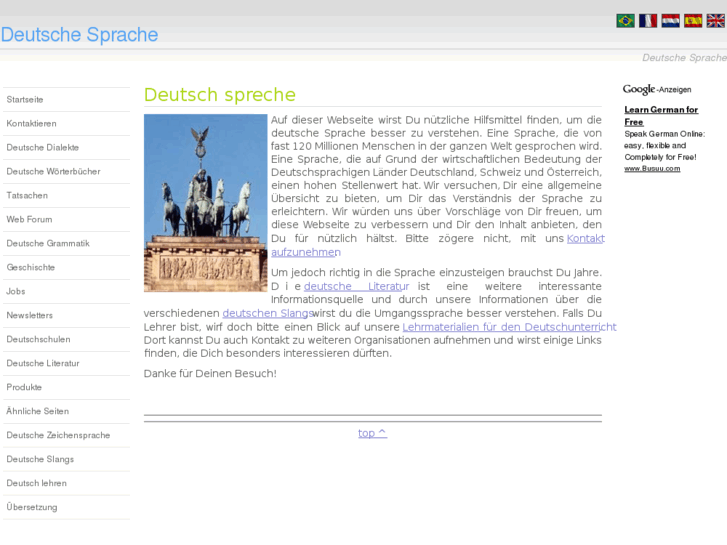Go to Deutschschulen page
Screen dimensions: 727x545
point(66,339)
